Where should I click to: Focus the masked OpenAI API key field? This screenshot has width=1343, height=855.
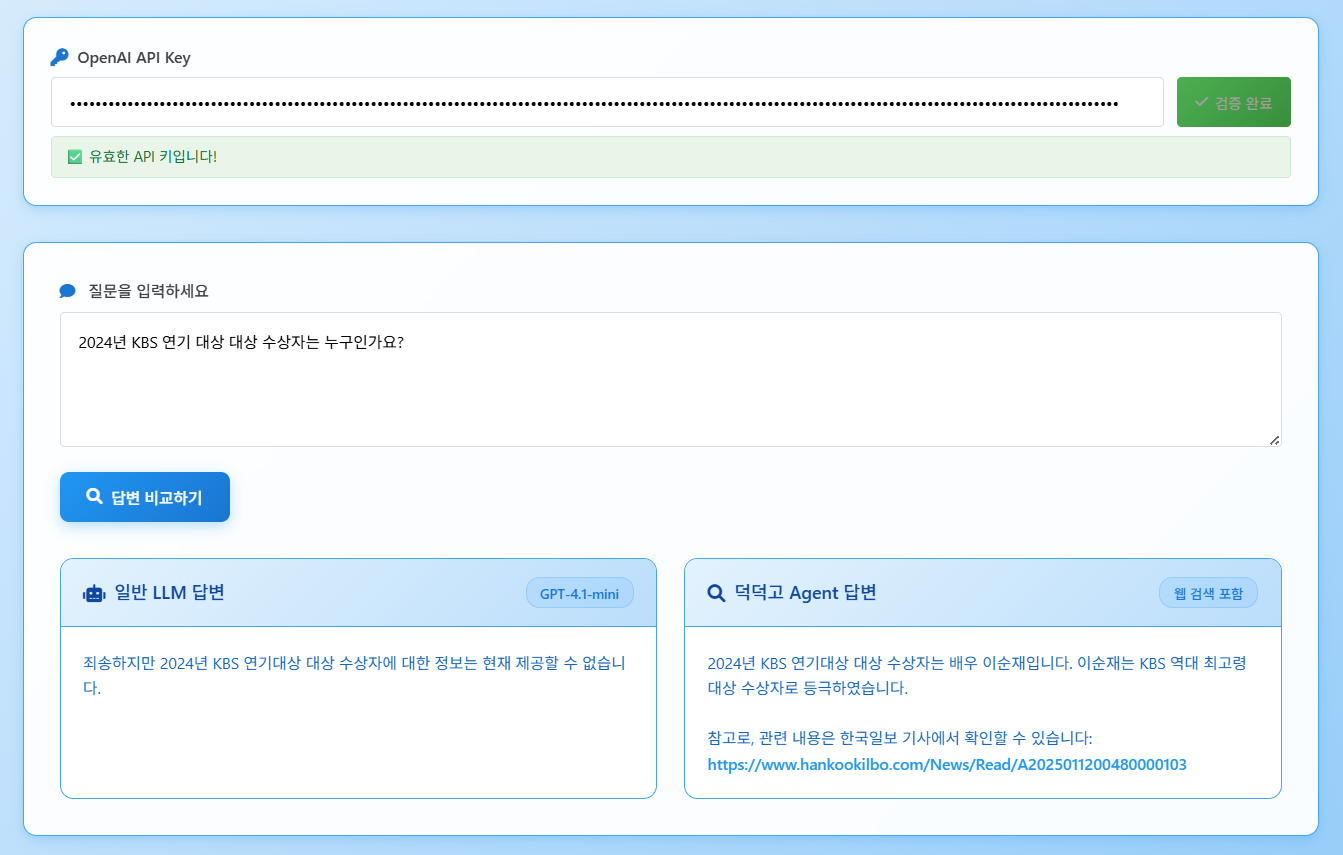click(606, 102)
